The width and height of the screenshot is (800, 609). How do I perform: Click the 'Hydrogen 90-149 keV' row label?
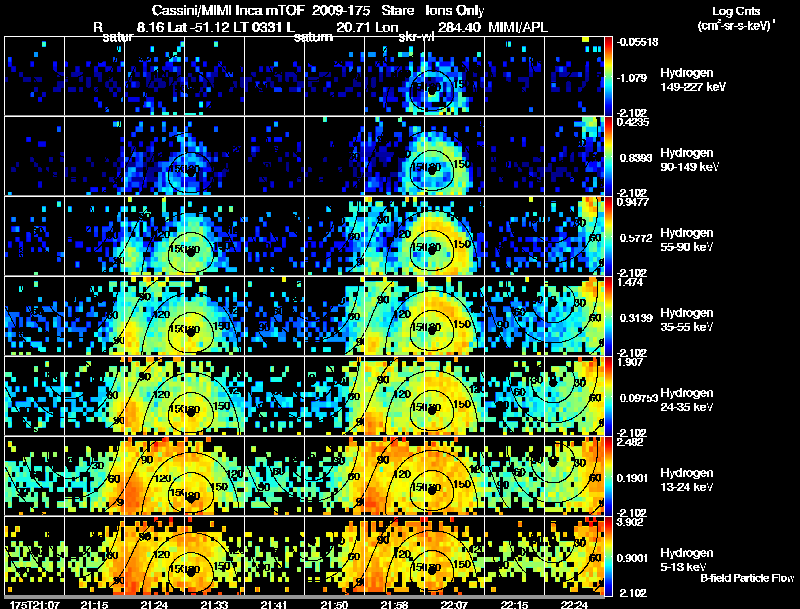point(690,160)
